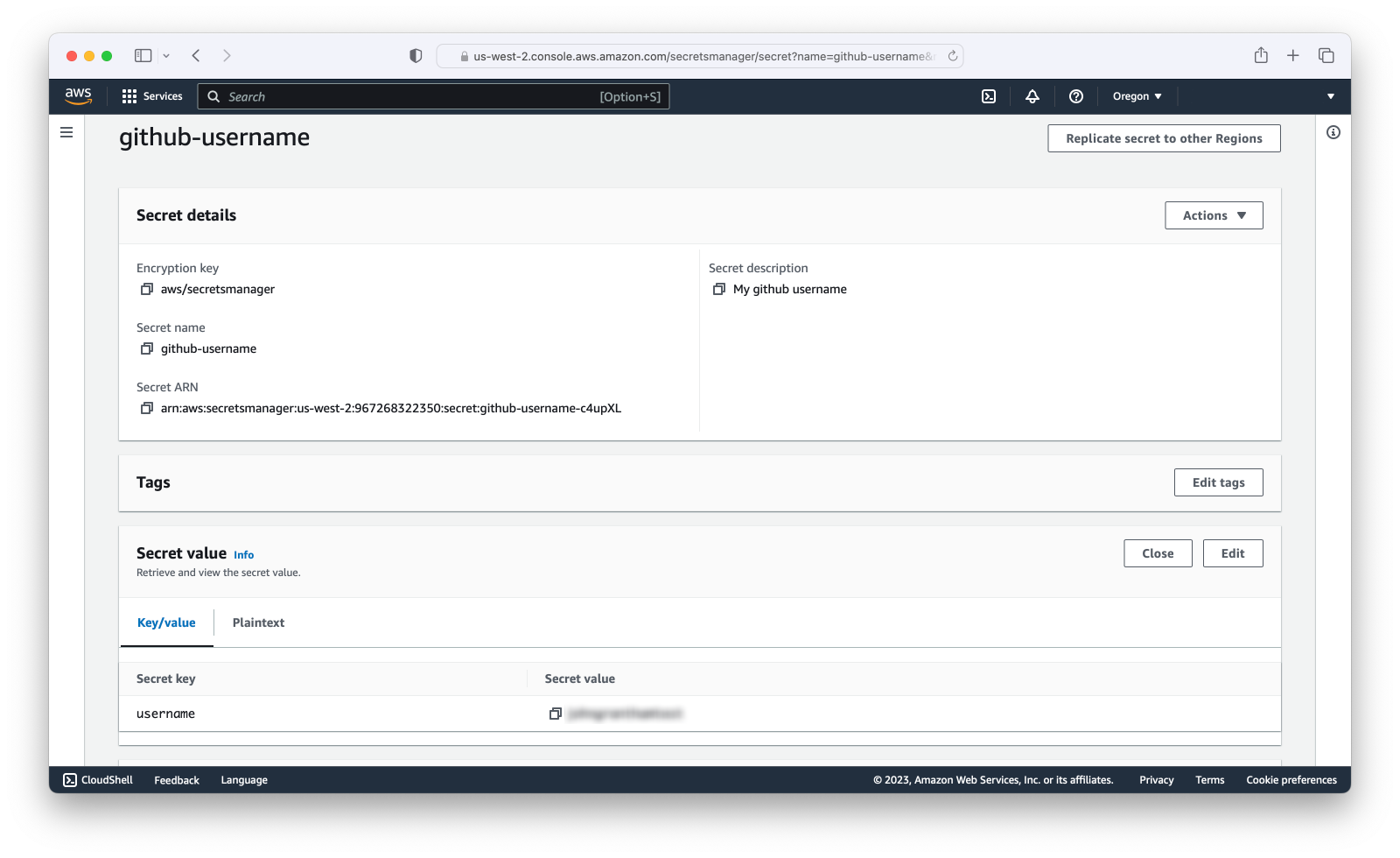1400x858 pixels.
Task: Reload the page in address bar
Action: (953, 56)
